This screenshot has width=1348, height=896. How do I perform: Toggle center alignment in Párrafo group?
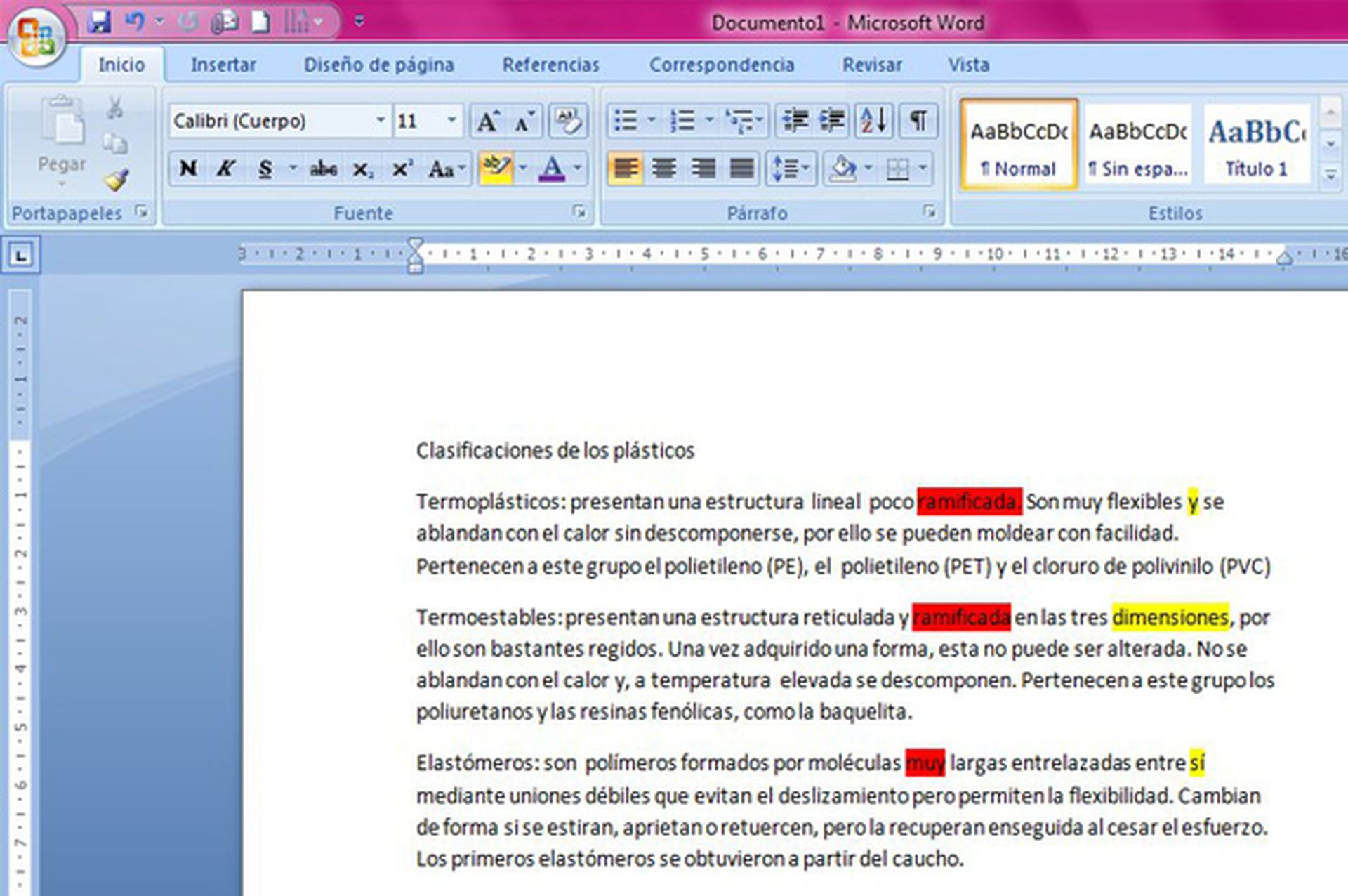pos(662,169)
